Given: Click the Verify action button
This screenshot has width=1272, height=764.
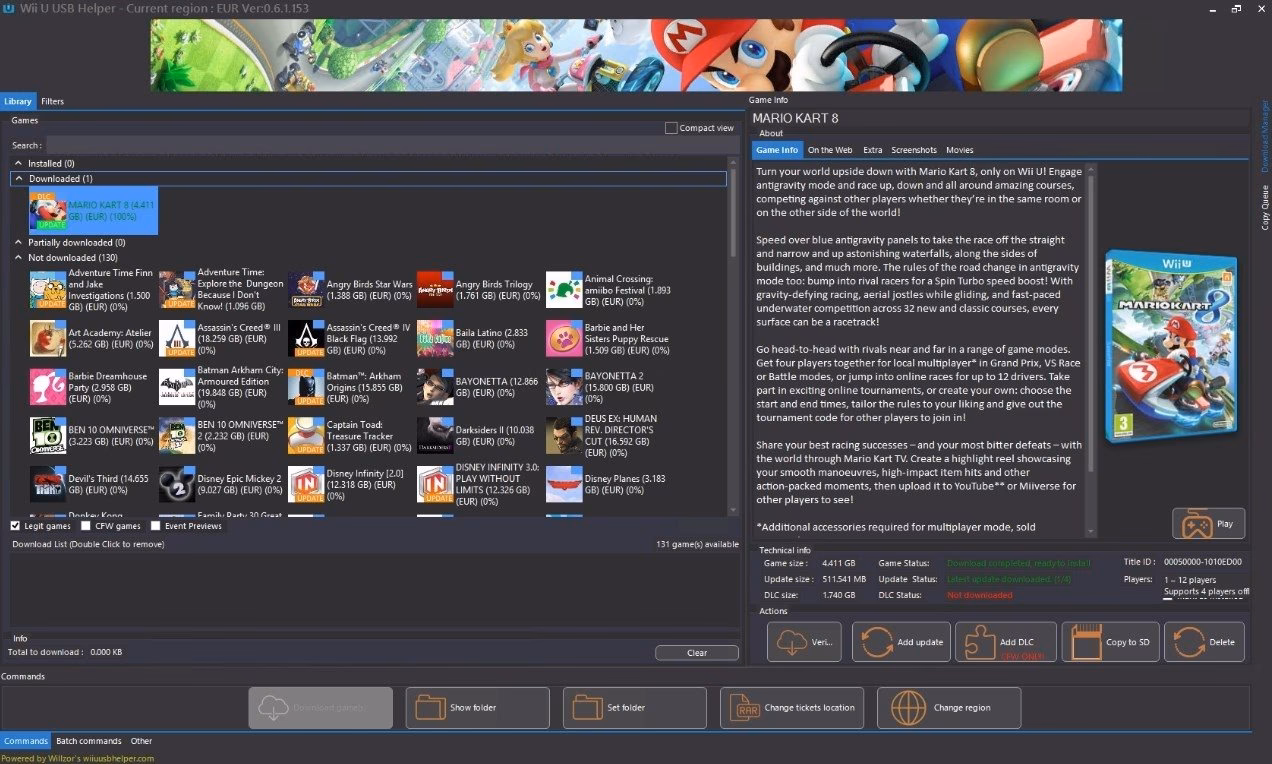Looking at the screenshot, I should pyautogui.click(x=804, y=642).
